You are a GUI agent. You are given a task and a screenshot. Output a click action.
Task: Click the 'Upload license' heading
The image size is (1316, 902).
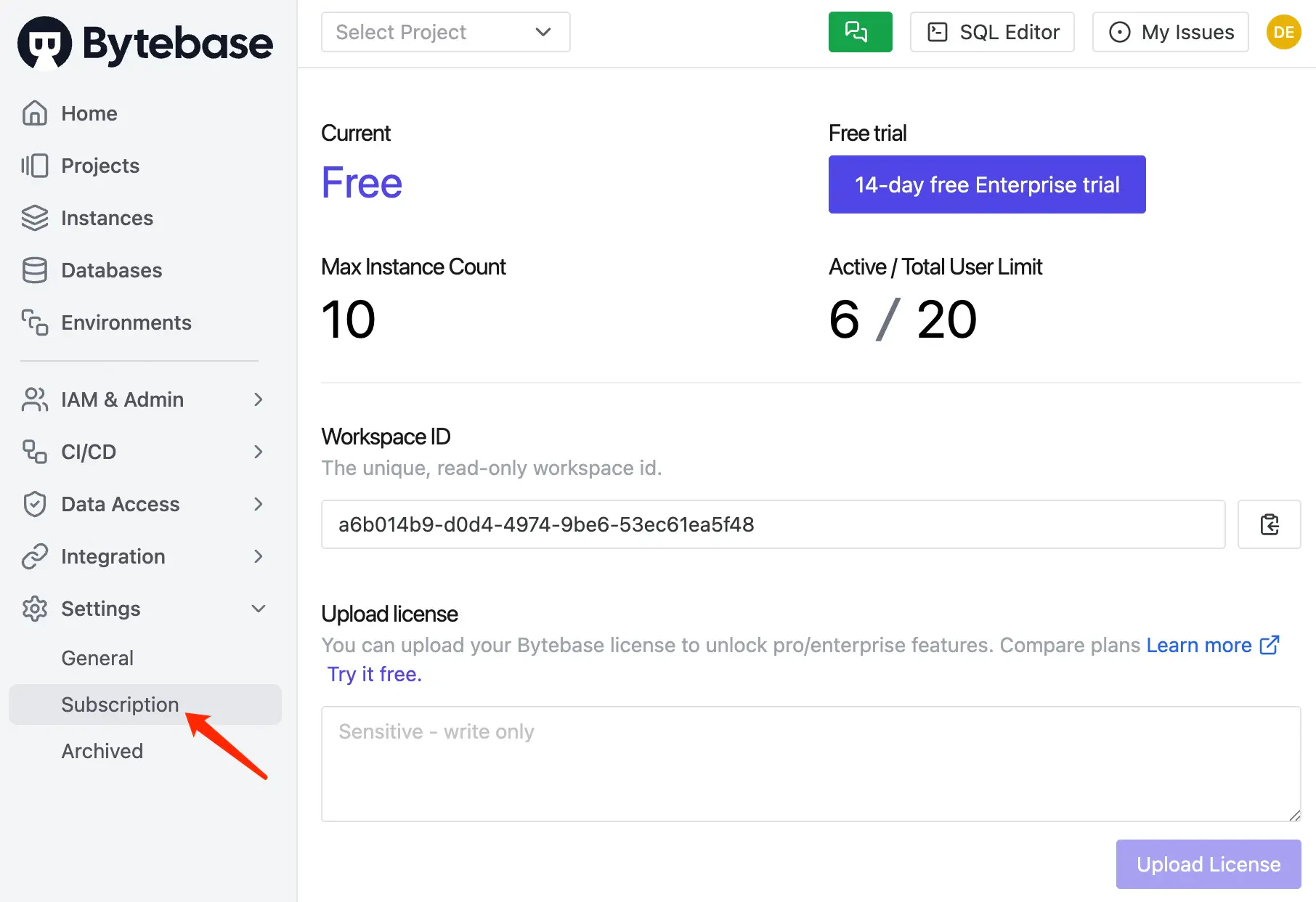point(389,614)
